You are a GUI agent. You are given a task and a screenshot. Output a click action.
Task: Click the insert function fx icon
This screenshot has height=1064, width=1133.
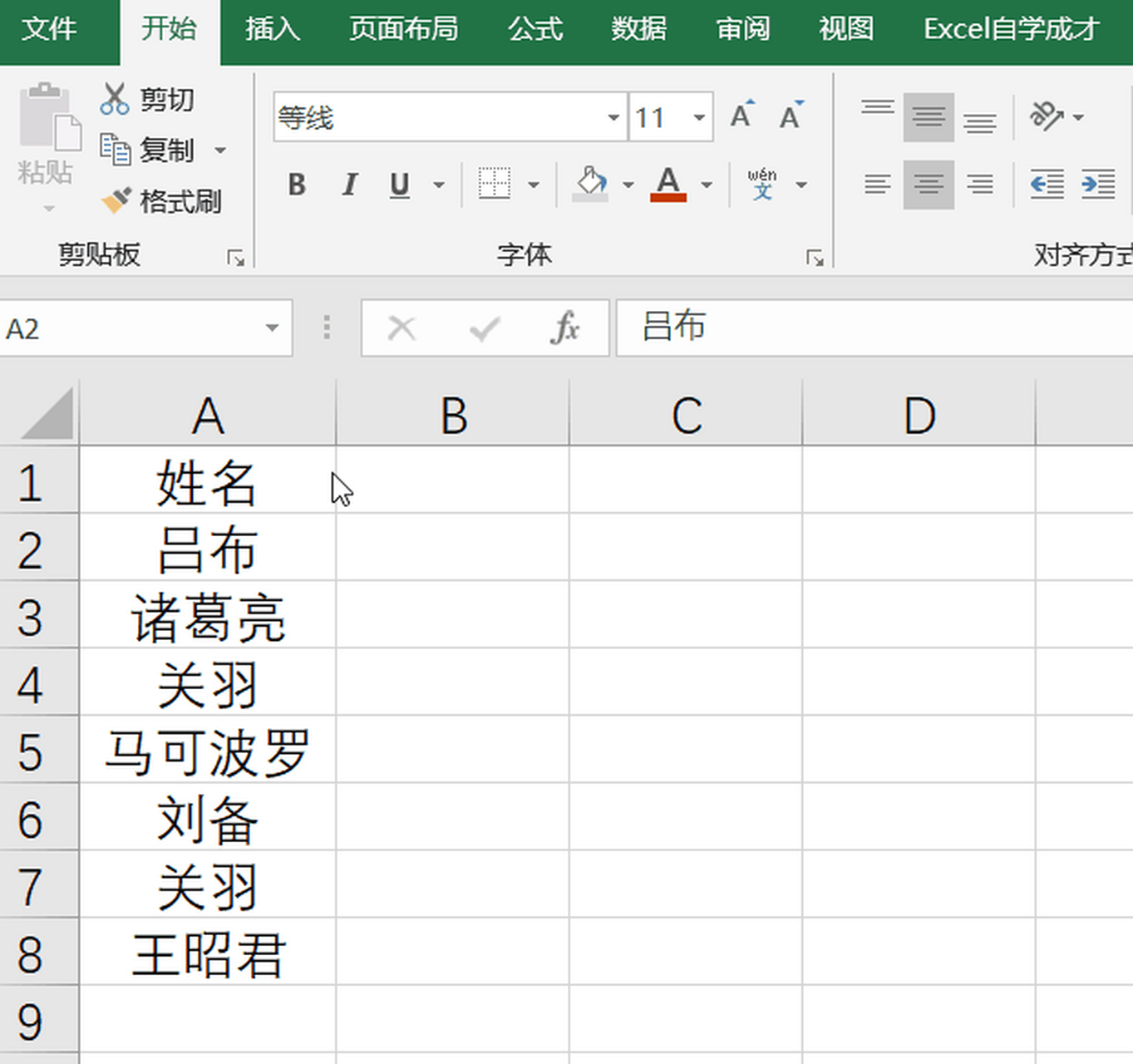point(565,328)
